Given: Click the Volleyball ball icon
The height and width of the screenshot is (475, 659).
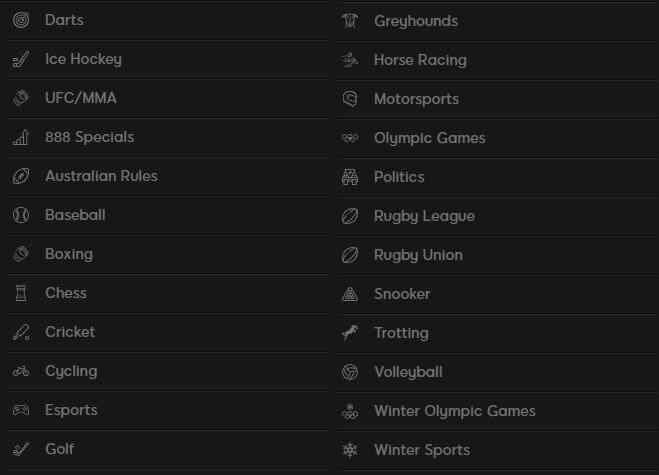Looking at the screenshot, I should [x=350, y=372].
